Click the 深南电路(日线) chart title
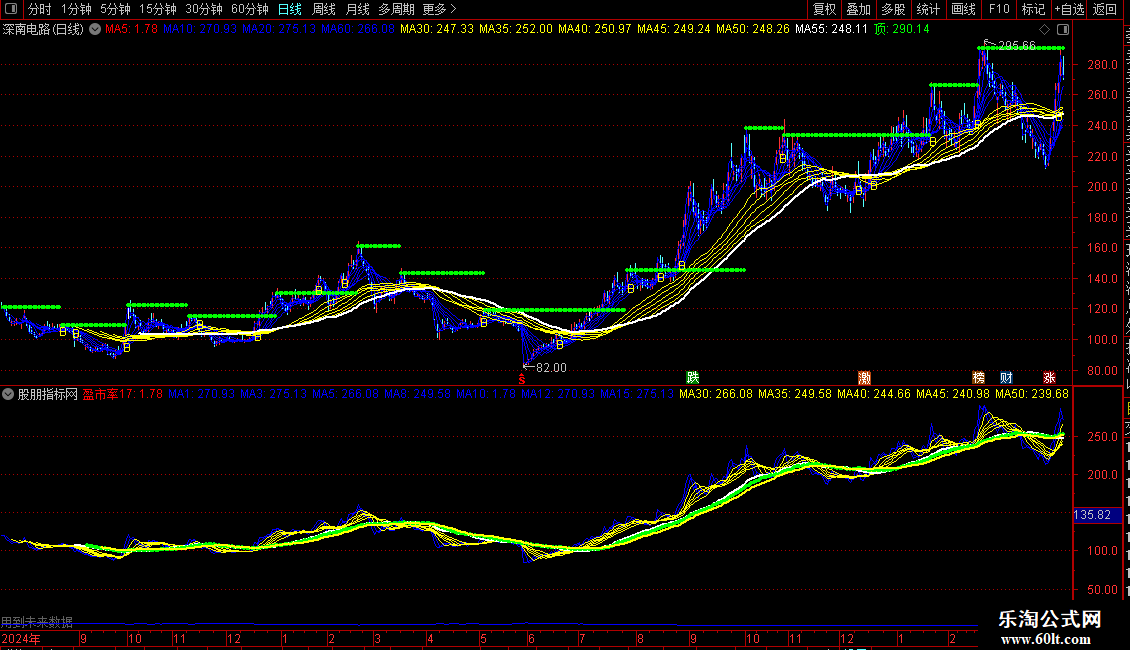 (43, 30)
